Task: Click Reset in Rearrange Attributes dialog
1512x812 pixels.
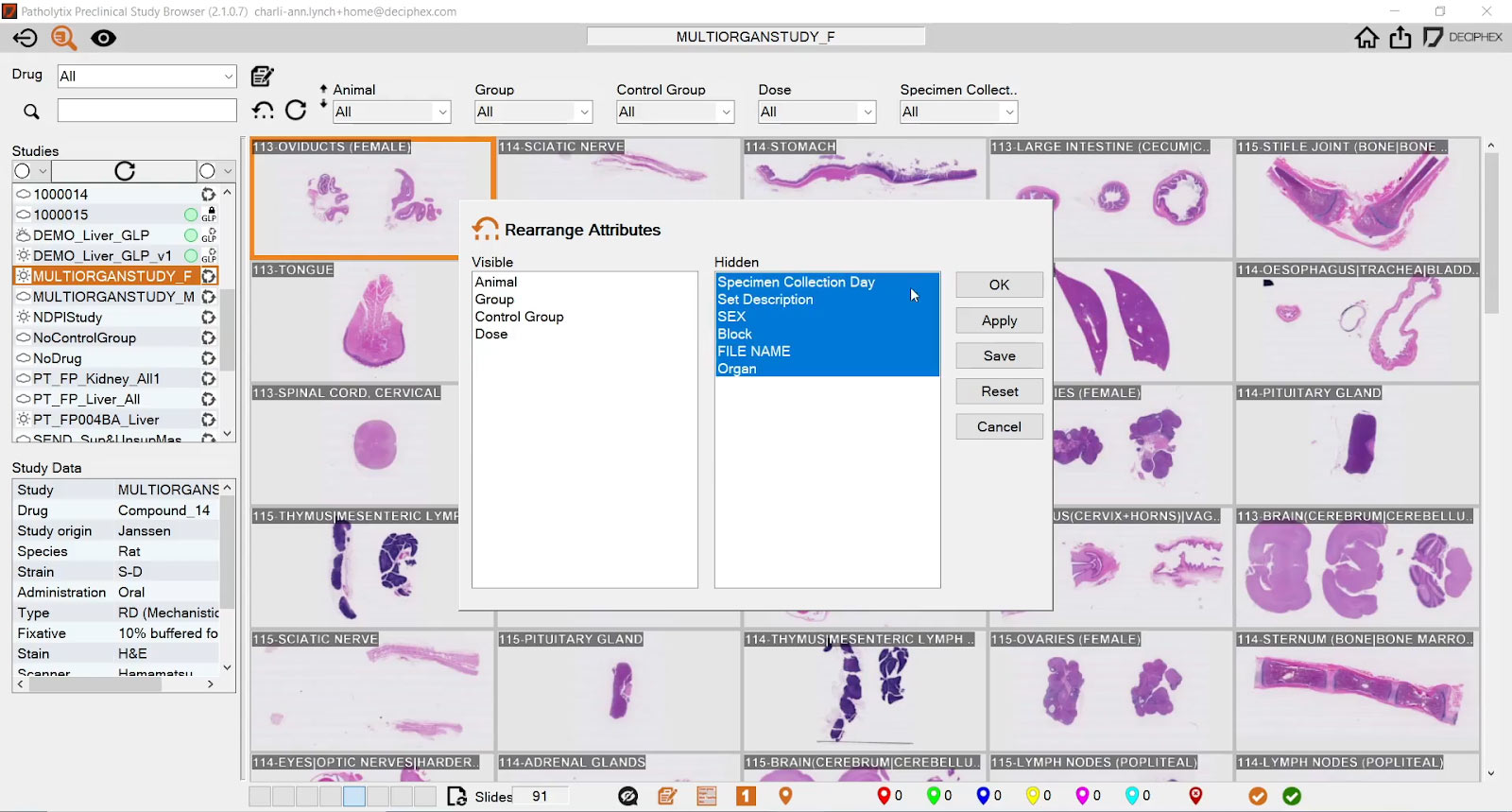Action: (x=999, y=391)
